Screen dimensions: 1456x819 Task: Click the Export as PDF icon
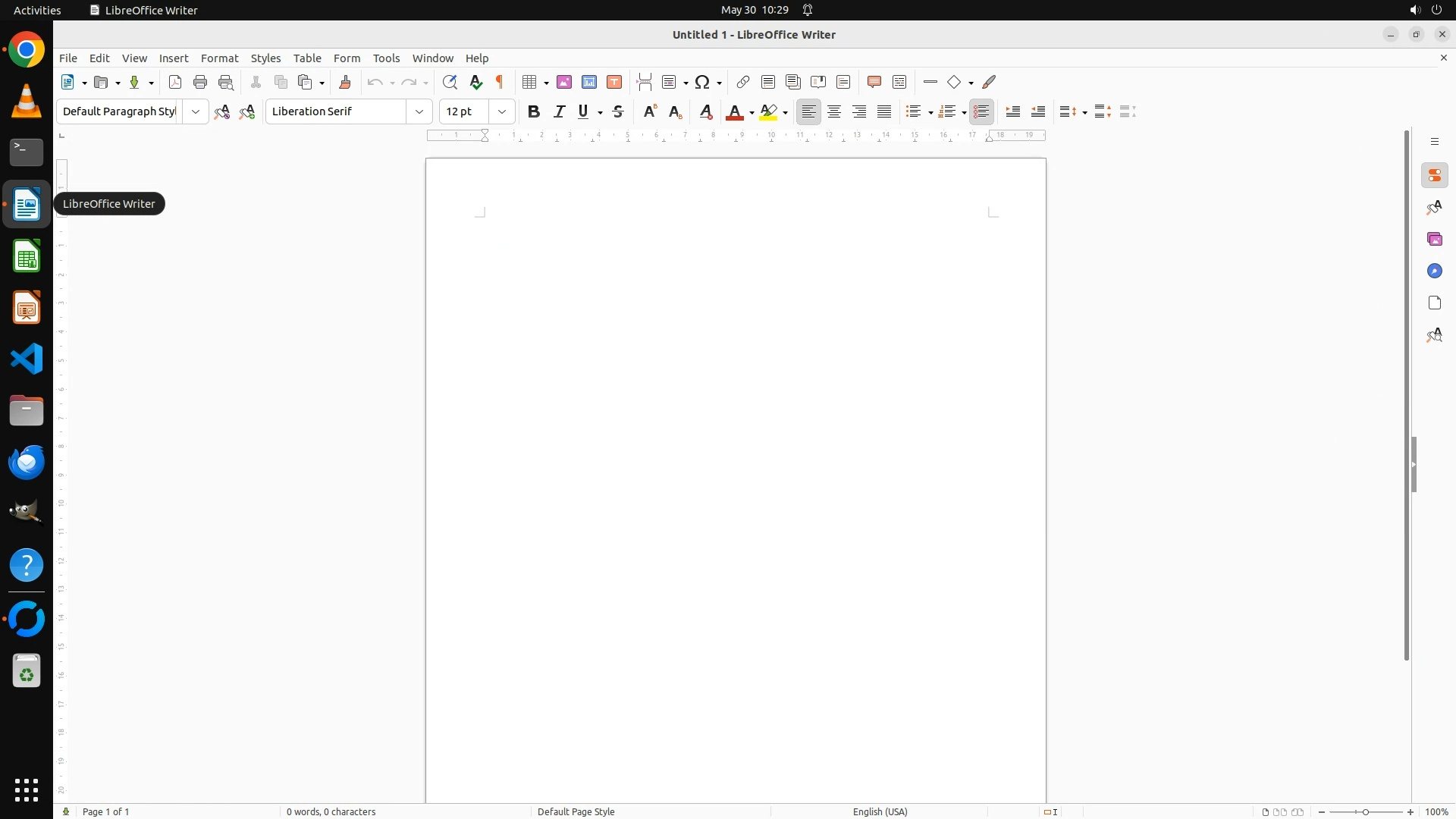tap(175, 82)
